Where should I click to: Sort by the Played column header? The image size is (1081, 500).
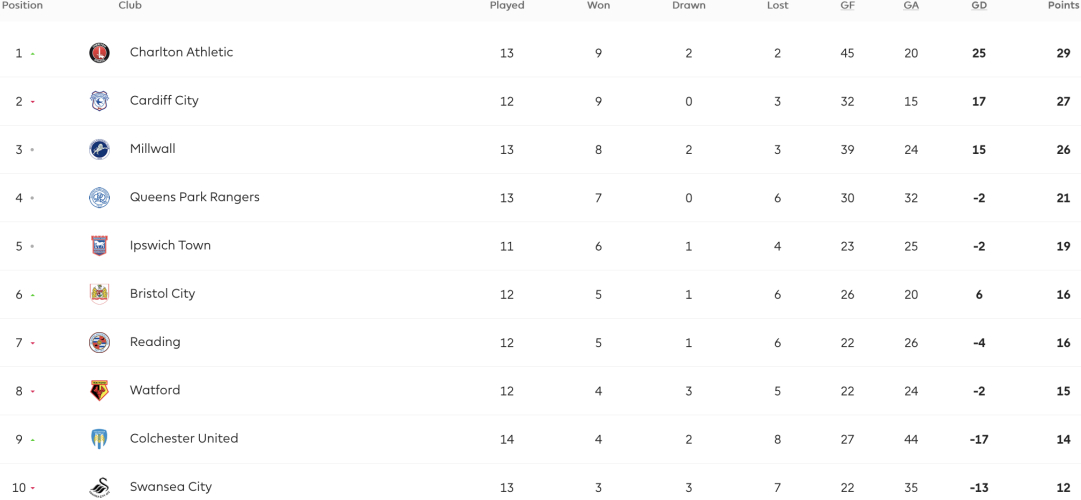click(507, 6)
